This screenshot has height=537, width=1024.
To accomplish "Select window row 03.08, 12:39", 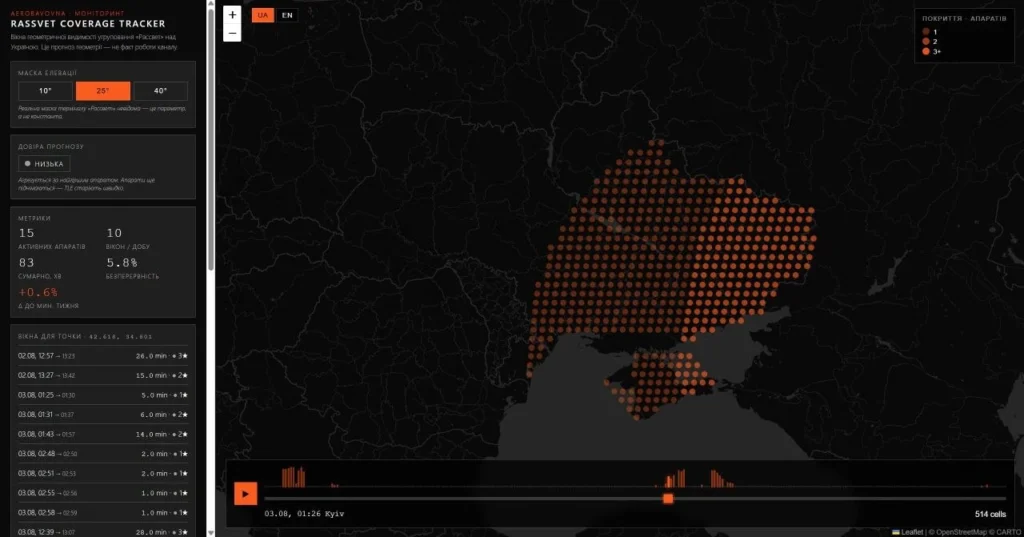I will [x=103, y=532].
